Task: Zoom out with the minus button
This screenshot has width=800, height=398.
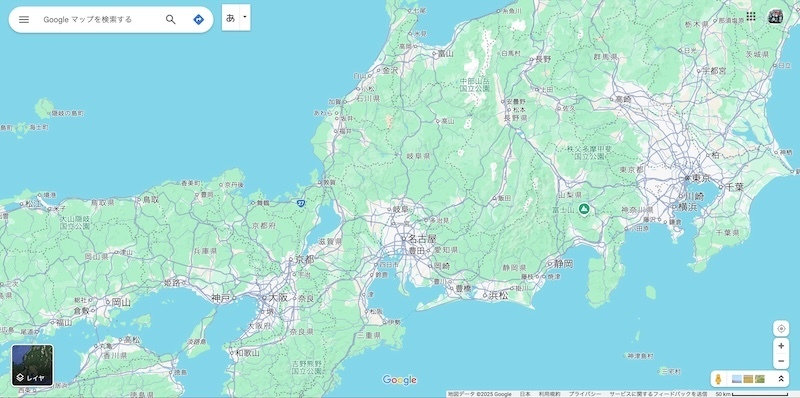Action: (781, 361)
